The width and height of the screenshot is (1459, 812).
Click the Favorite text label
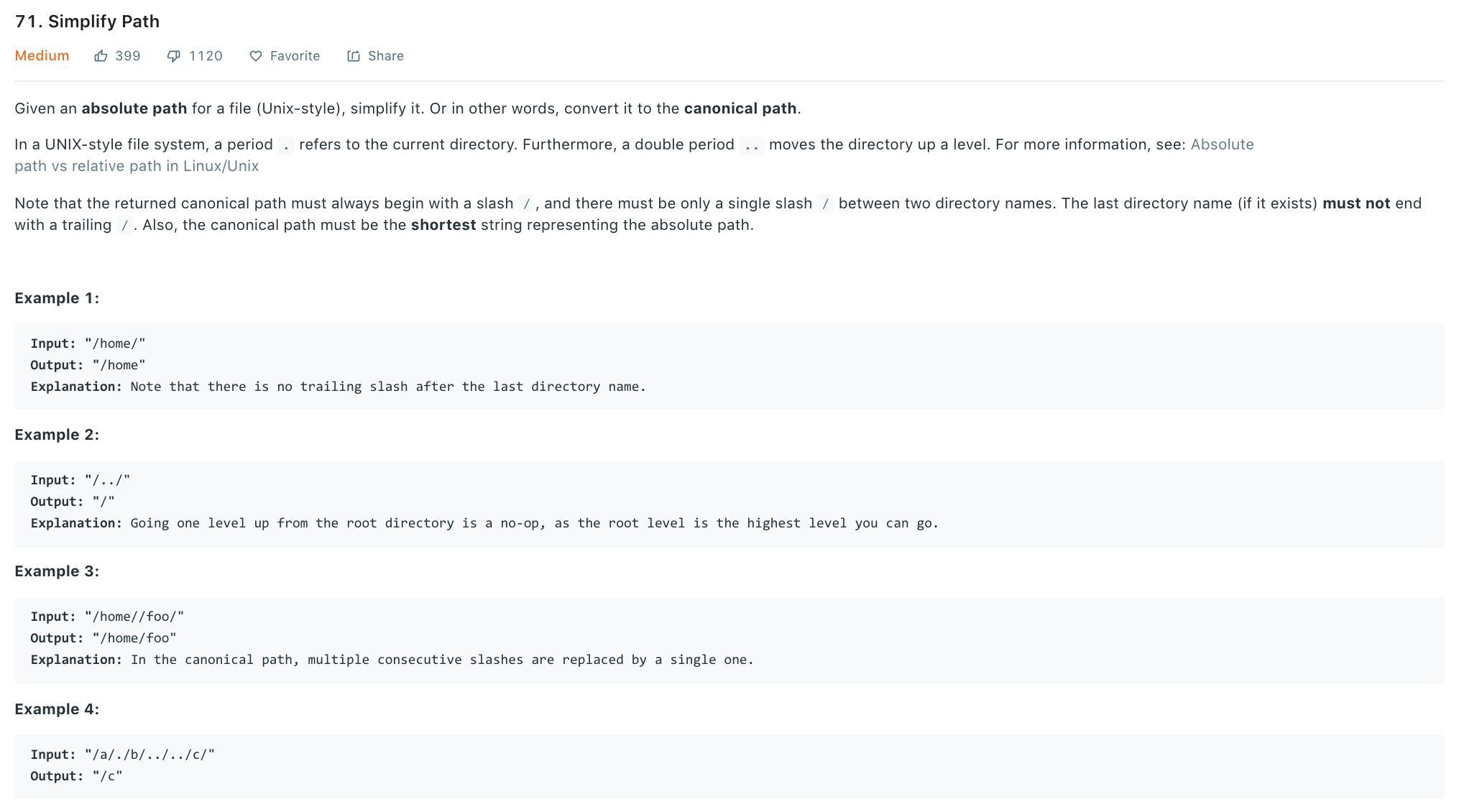pyautogui.click(x=295, y=56)
